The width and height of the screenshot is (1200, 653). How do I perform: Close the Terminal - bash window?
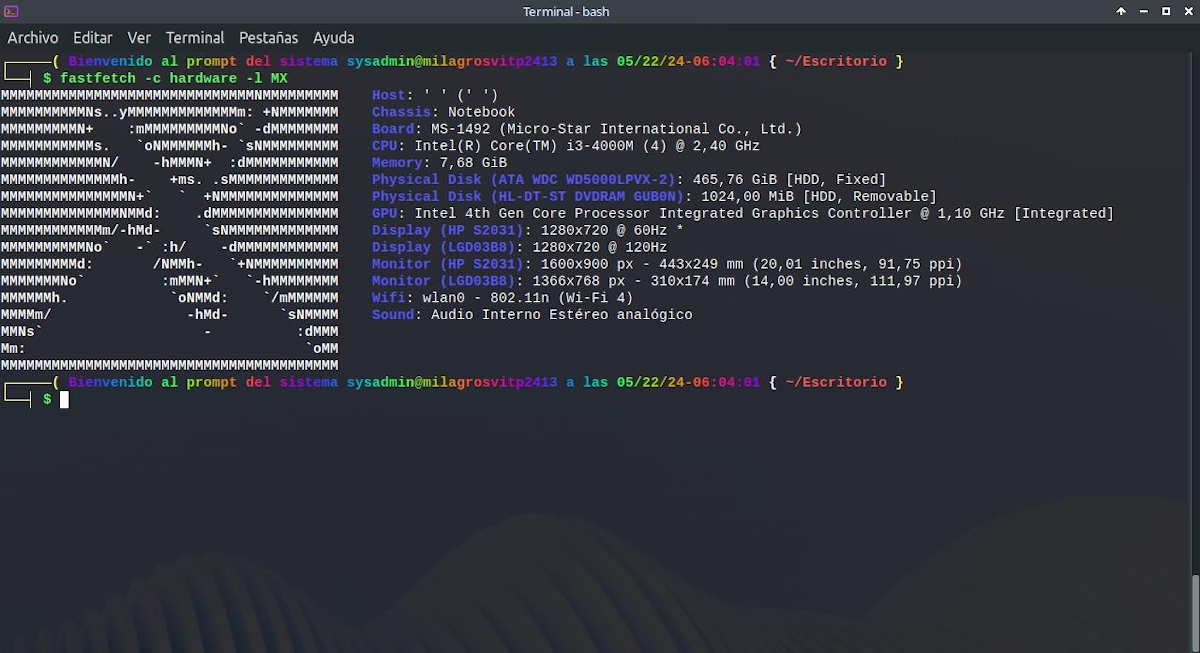(x=1188, y=11)
